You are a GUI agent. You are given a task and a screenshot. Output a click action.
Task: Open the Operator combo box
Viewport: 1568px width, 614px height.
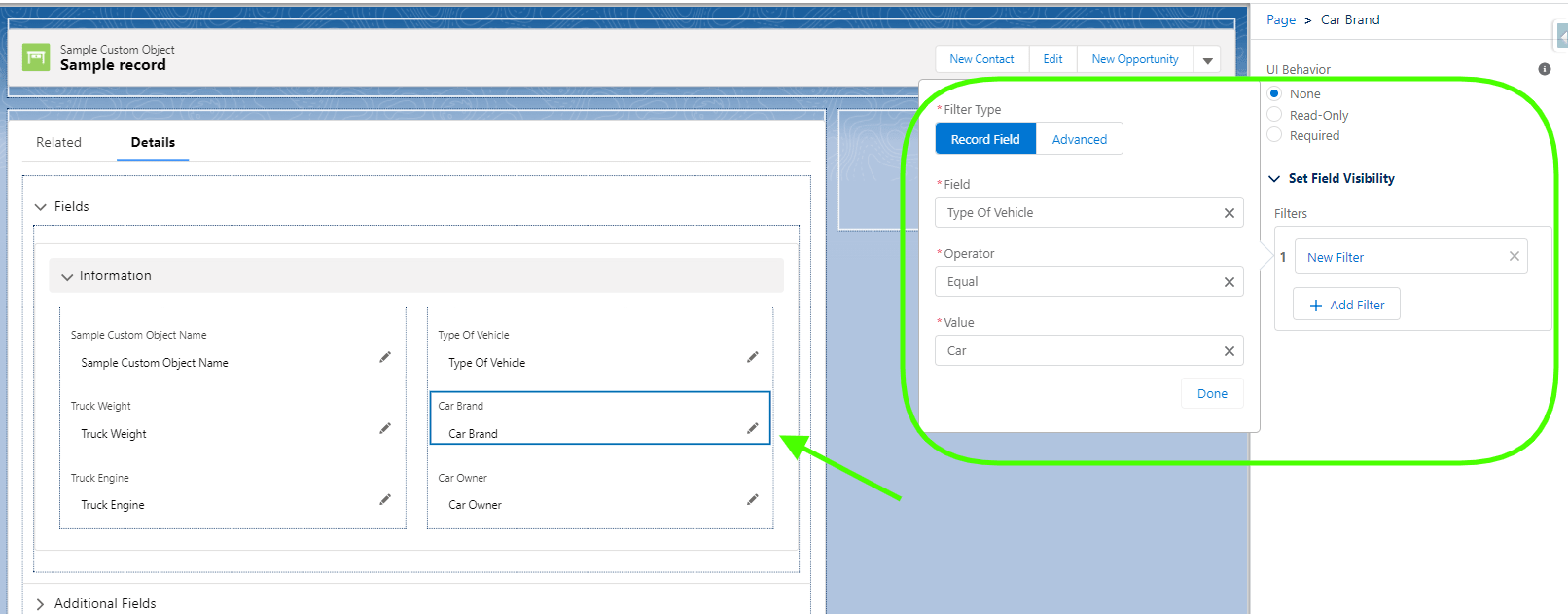coord(1089,282)
